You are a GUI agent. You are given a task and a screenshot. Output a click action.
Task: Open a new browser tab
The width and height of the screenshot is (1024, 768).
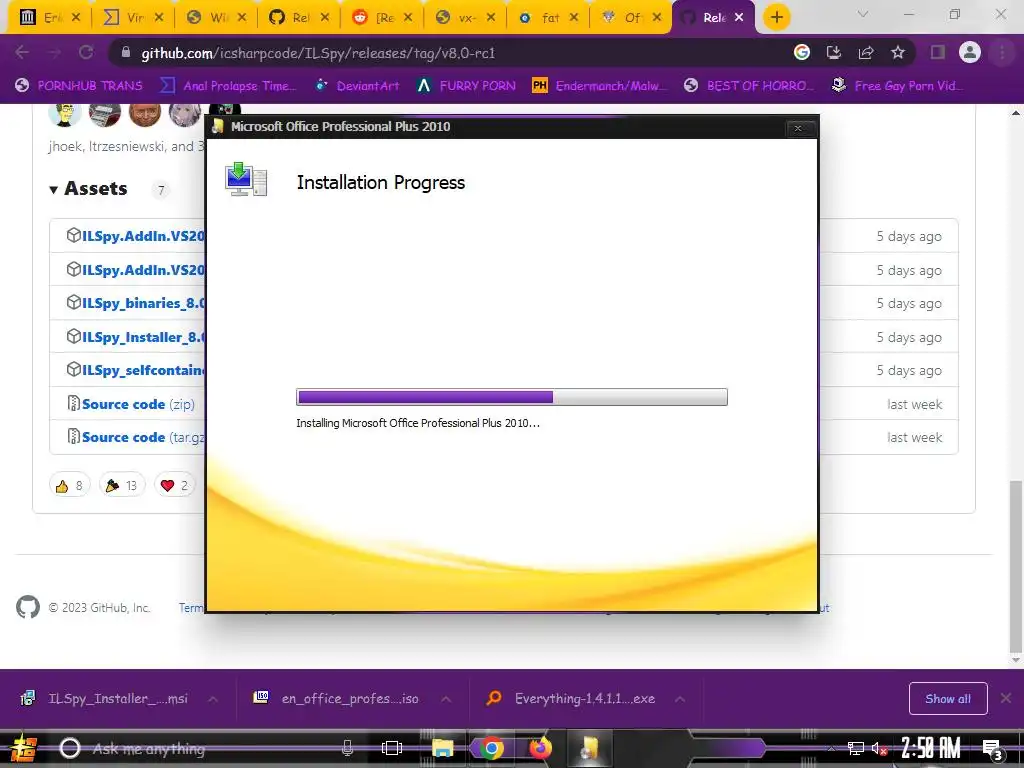(x=776, y=18)
